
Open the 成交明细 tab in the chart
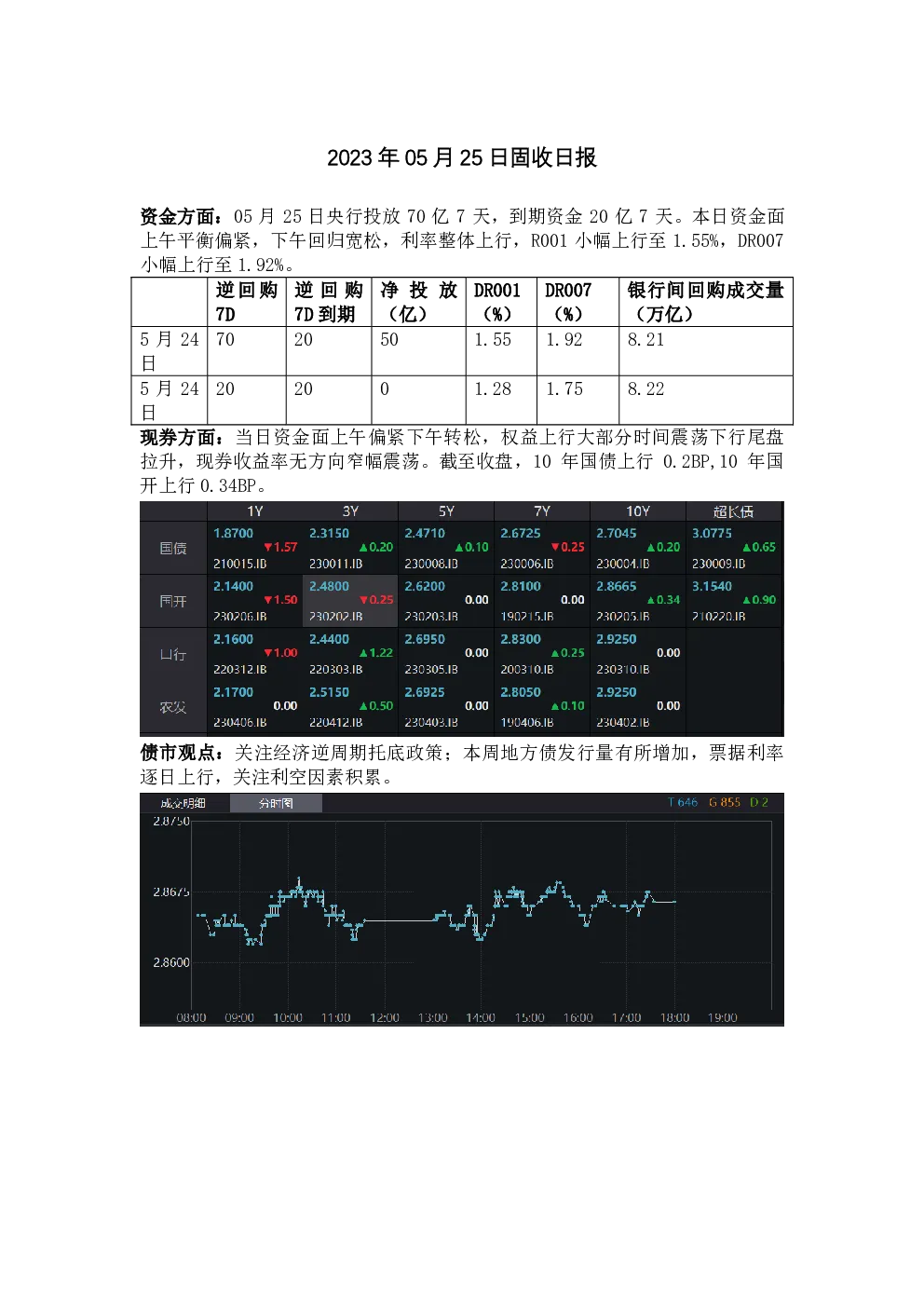pyautogui.click(x=183, y=803)
